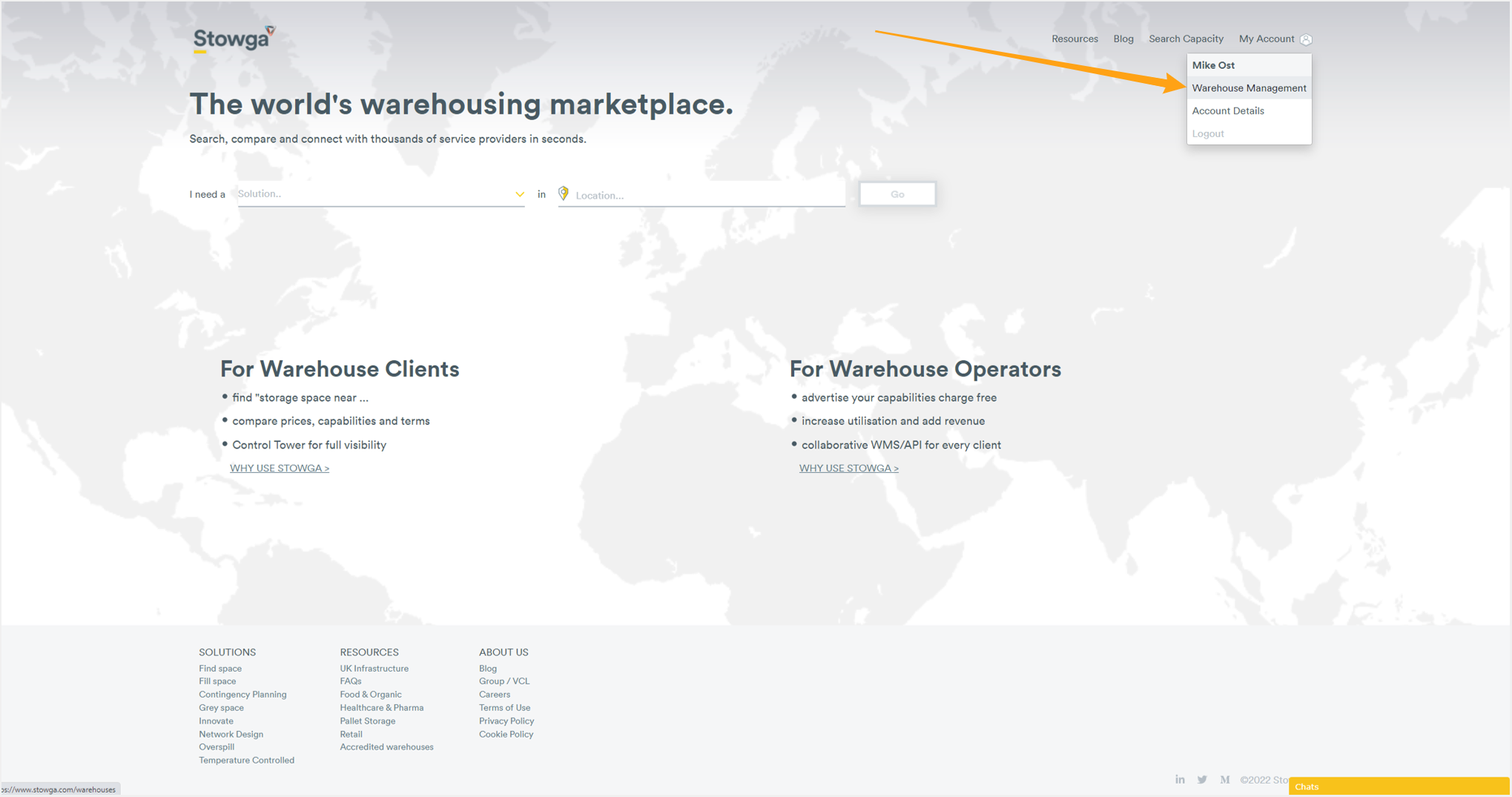Choose Account Details in the dropdown

1249,111
